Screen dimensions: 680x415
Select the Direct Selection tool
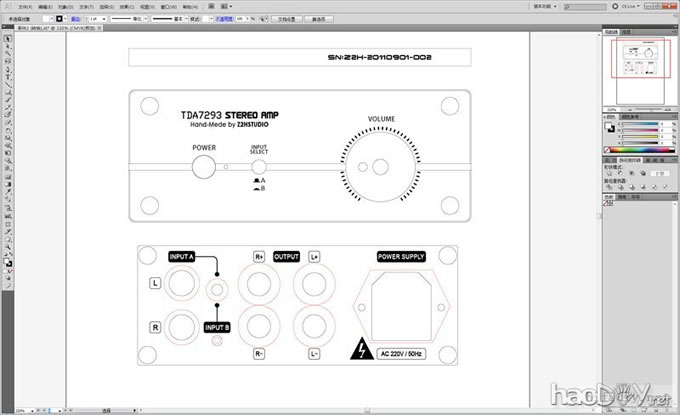[8, 47]
